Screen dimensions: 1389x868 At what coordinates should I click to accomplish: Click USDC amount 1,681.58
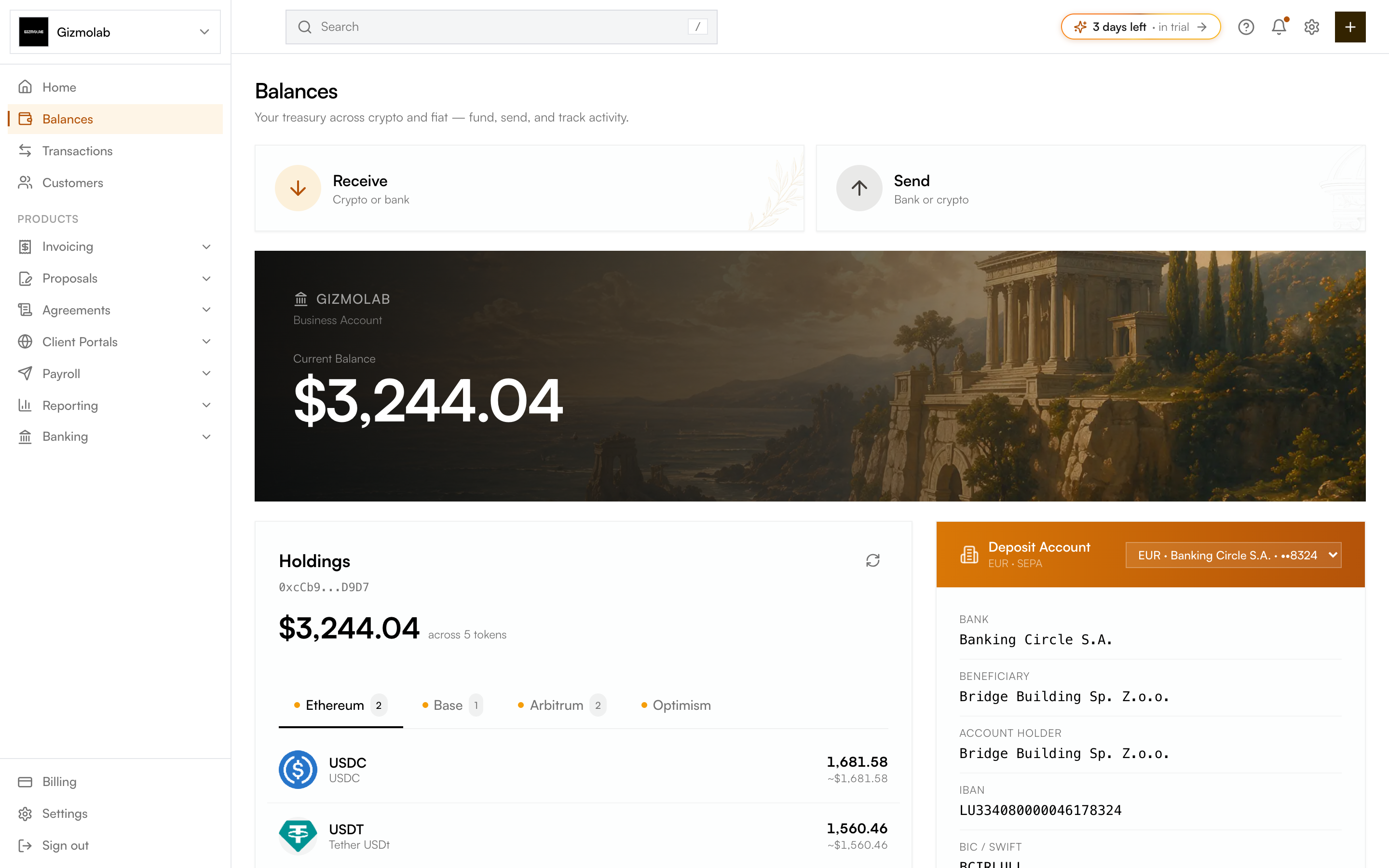point(857,762)
